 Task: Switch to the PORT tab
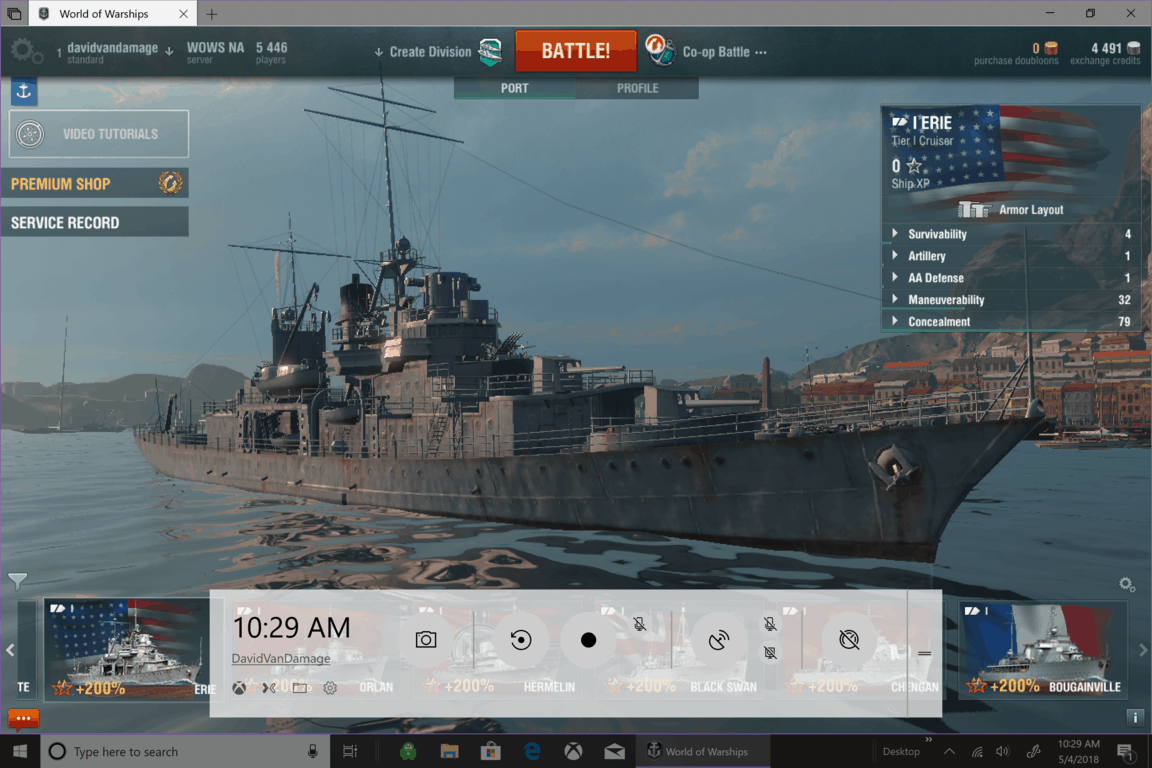click(514, 88)
